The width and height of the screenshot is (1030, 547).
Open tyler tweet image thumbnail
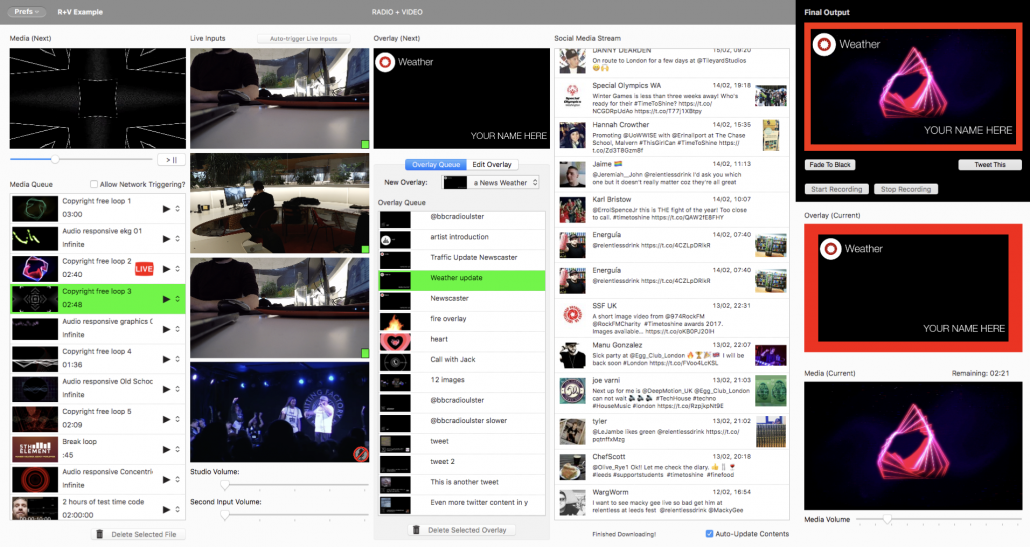coord(771,431)
